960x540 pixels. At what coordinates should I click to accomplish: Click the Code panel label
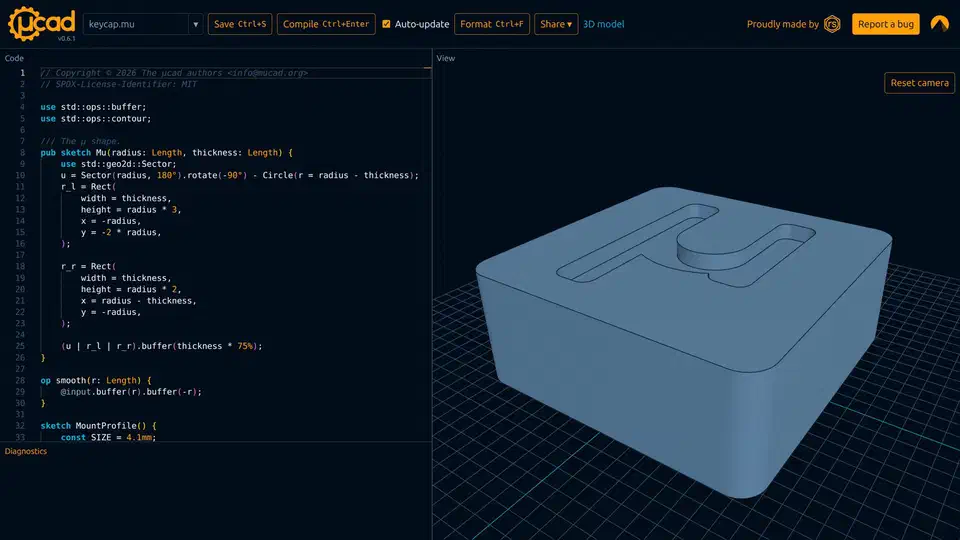[x=14, y=58]
